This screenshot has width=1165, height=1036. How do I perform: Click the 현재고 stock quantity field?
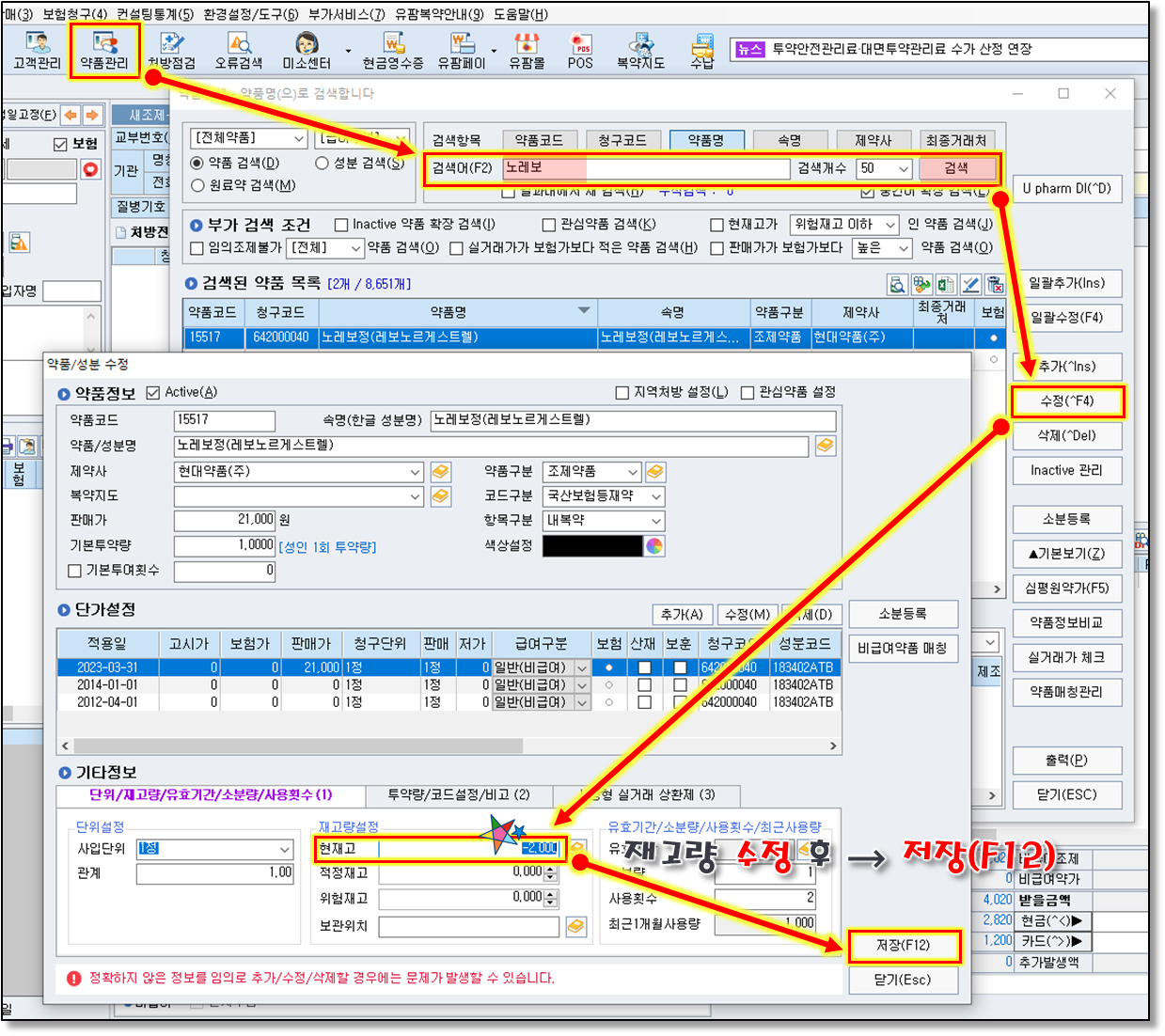469,849
